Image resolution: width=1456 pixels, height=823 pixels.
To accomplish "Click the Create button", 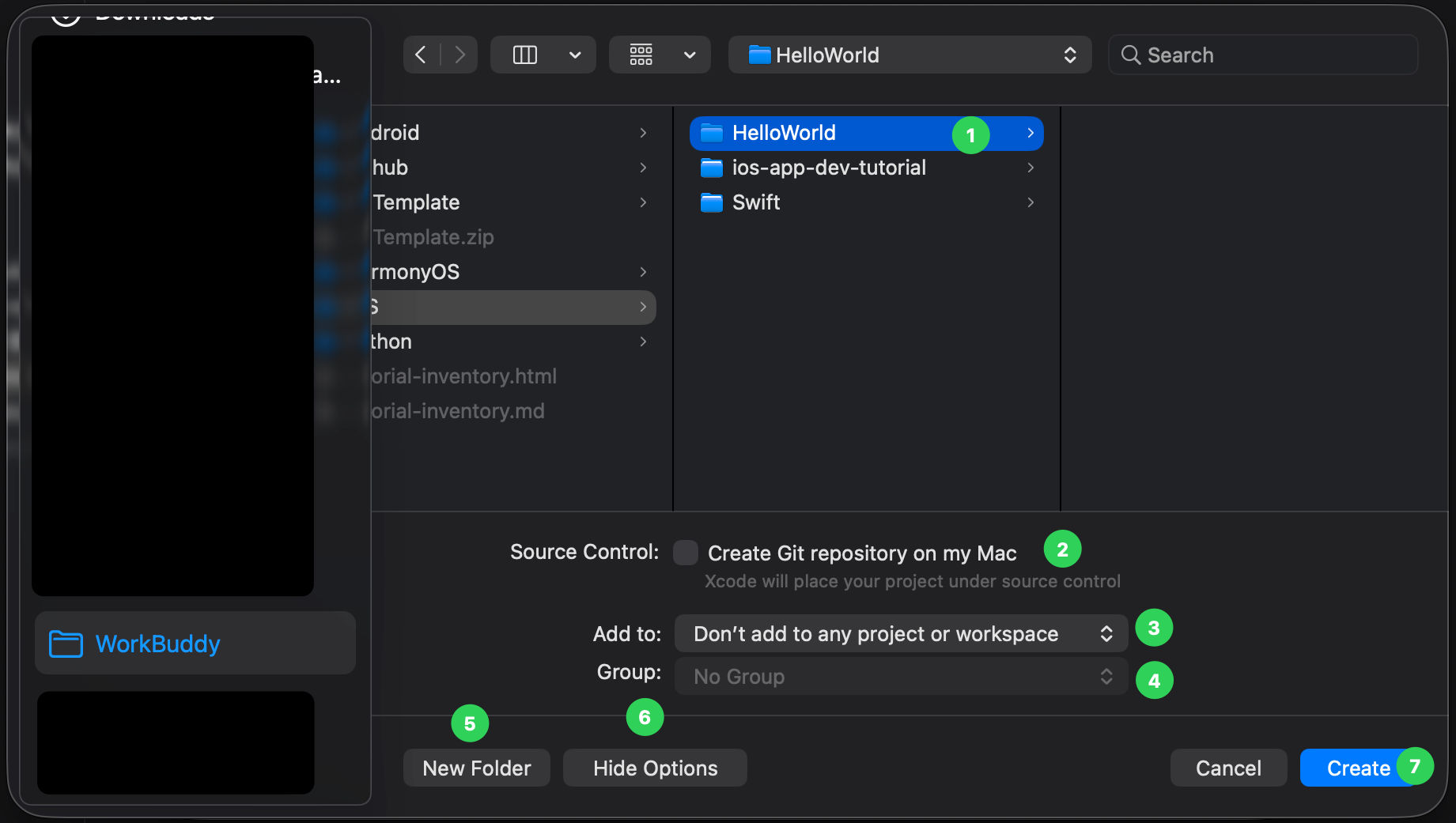I will [x=1358, y=768].
